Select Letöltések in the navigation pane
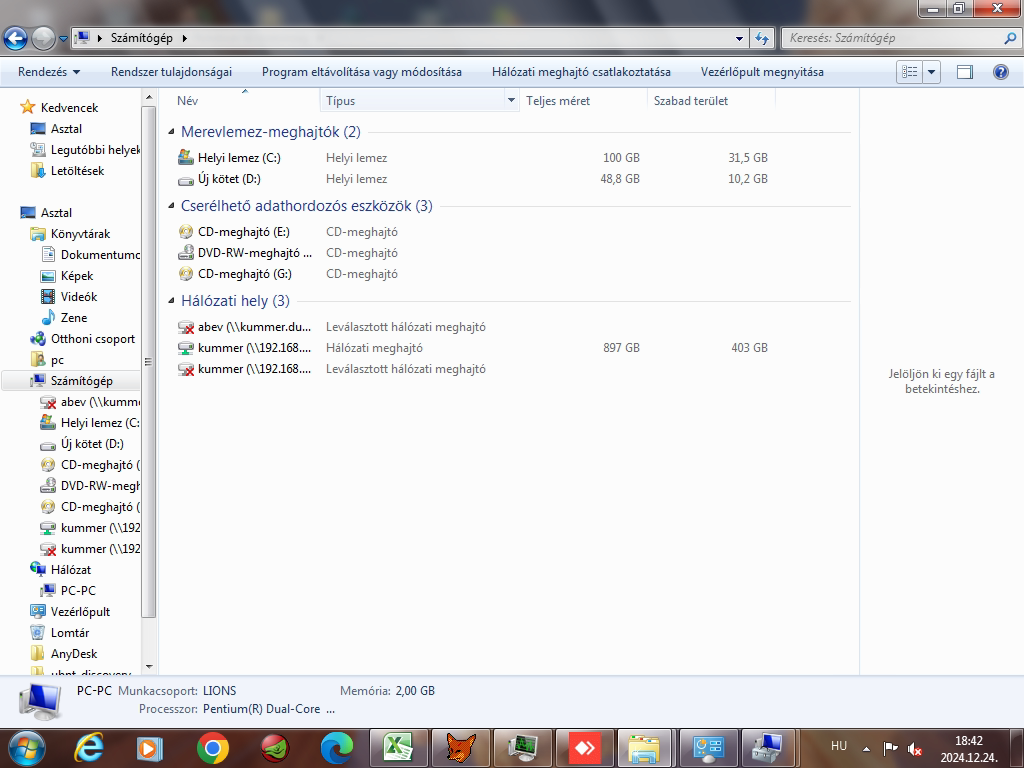 tap(77, 171)
